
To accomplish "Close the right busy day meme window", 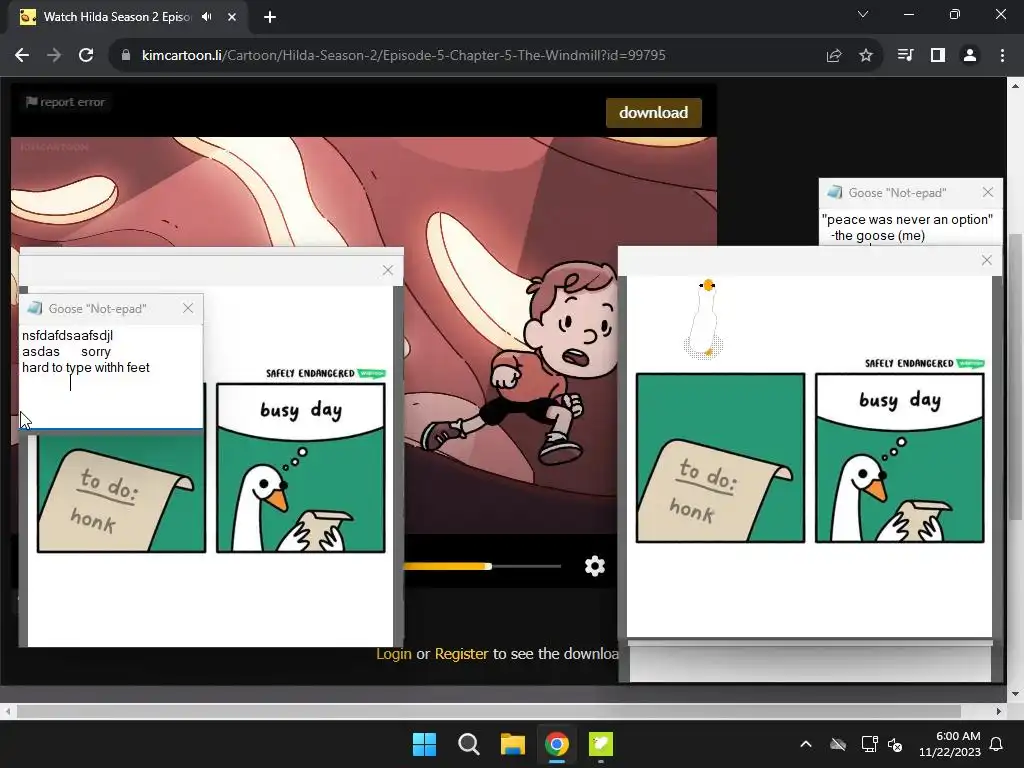I will [x=987, y=261].
